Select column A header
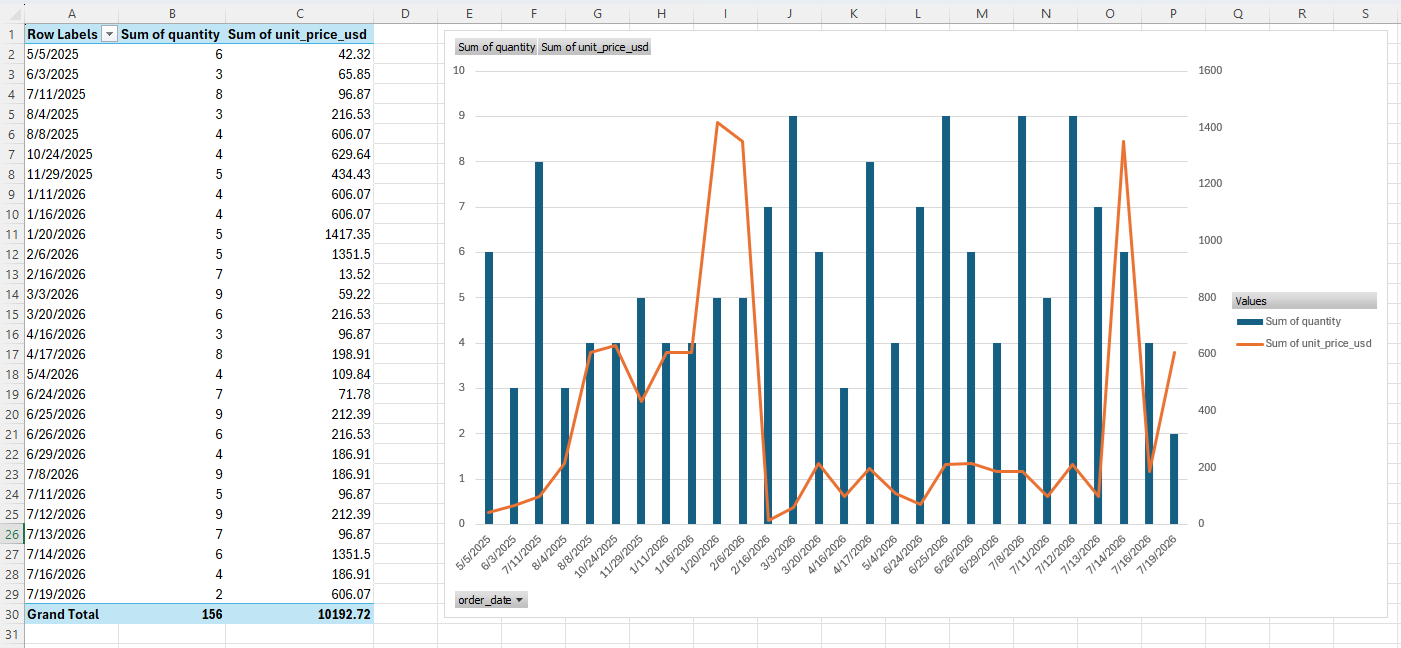This screenshot has height=648, width=1401. pyautogui.click(x=71, y=12)
